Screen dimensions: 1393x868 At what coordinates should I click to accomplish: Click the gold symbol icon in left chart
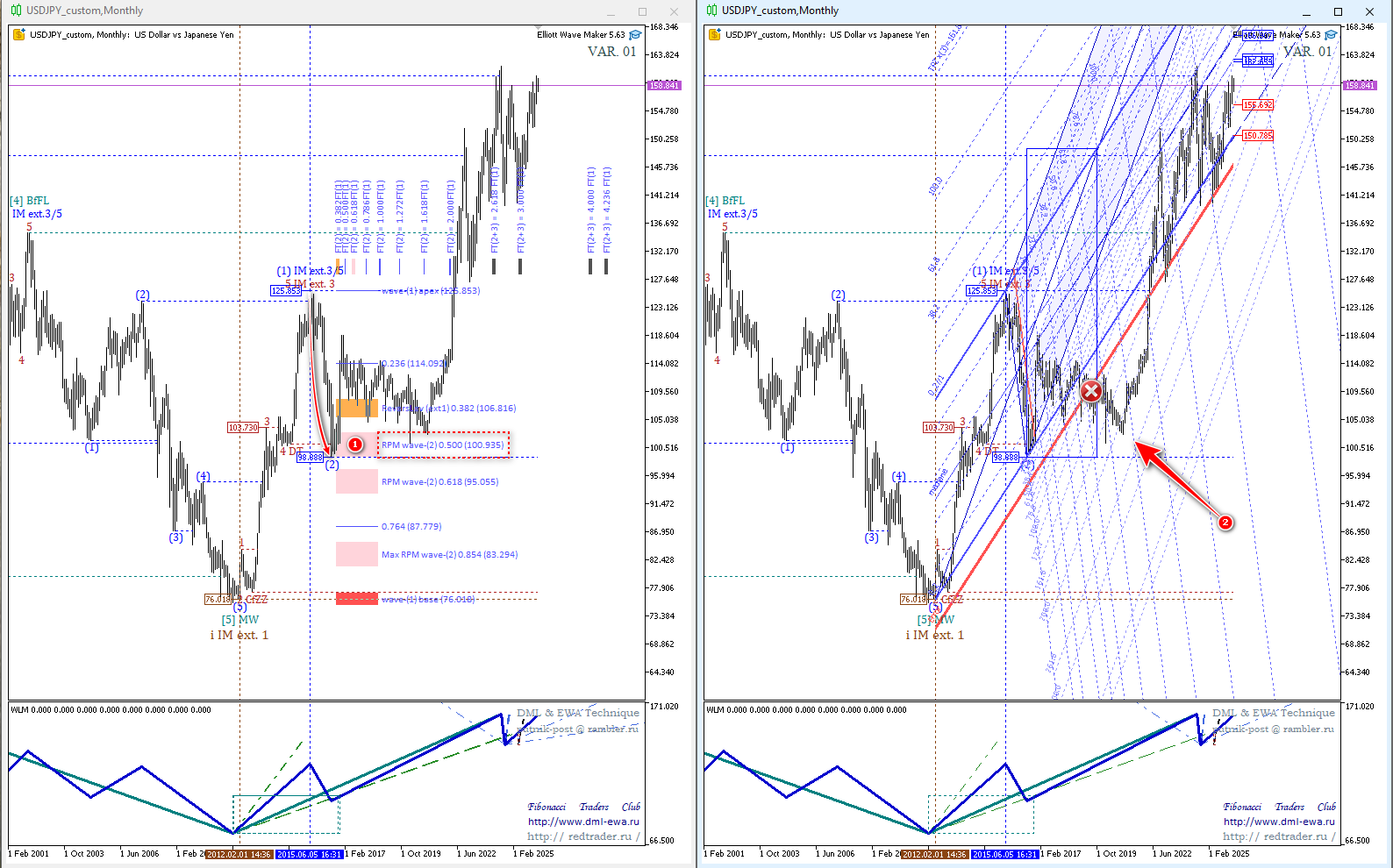pyautogui.click(x=19, y=35)
